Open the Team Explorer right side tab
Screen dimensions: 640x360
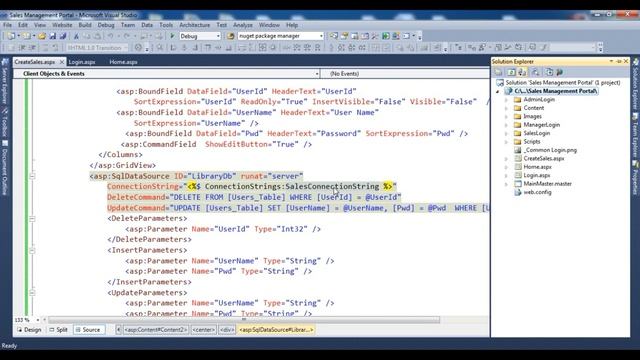[636, 136]
